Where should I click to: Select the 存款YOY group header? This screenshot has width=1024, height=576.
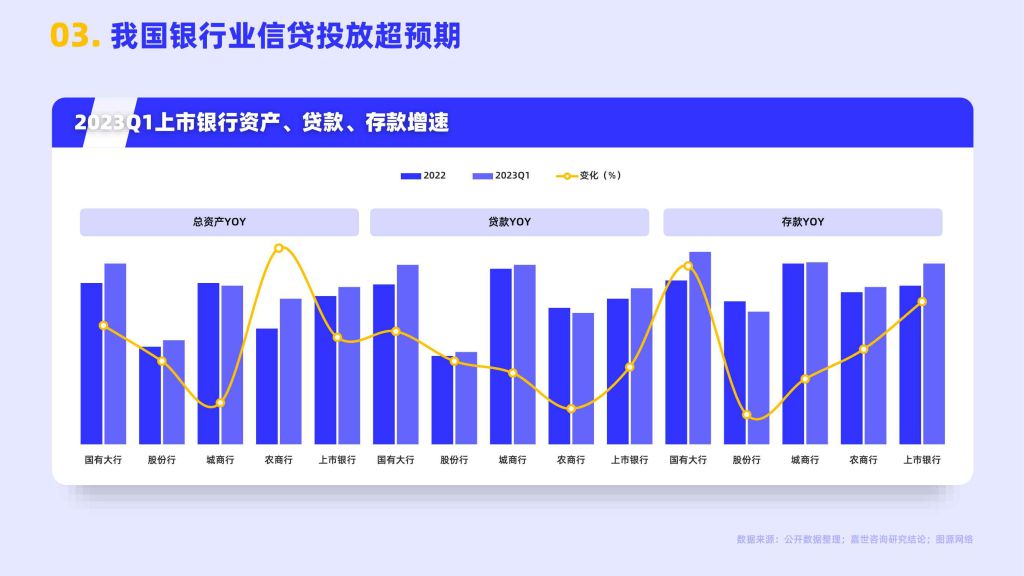[x=803, y=222]
